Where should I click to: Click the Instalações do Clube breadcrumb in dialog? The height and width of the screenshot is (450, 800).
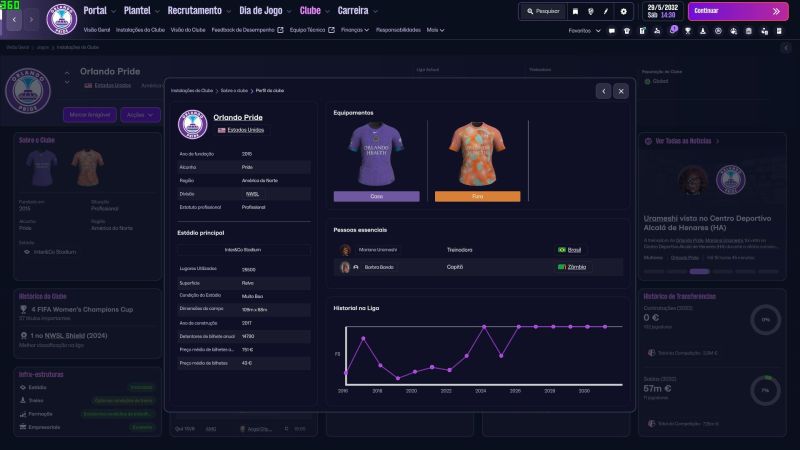point(192,91)
